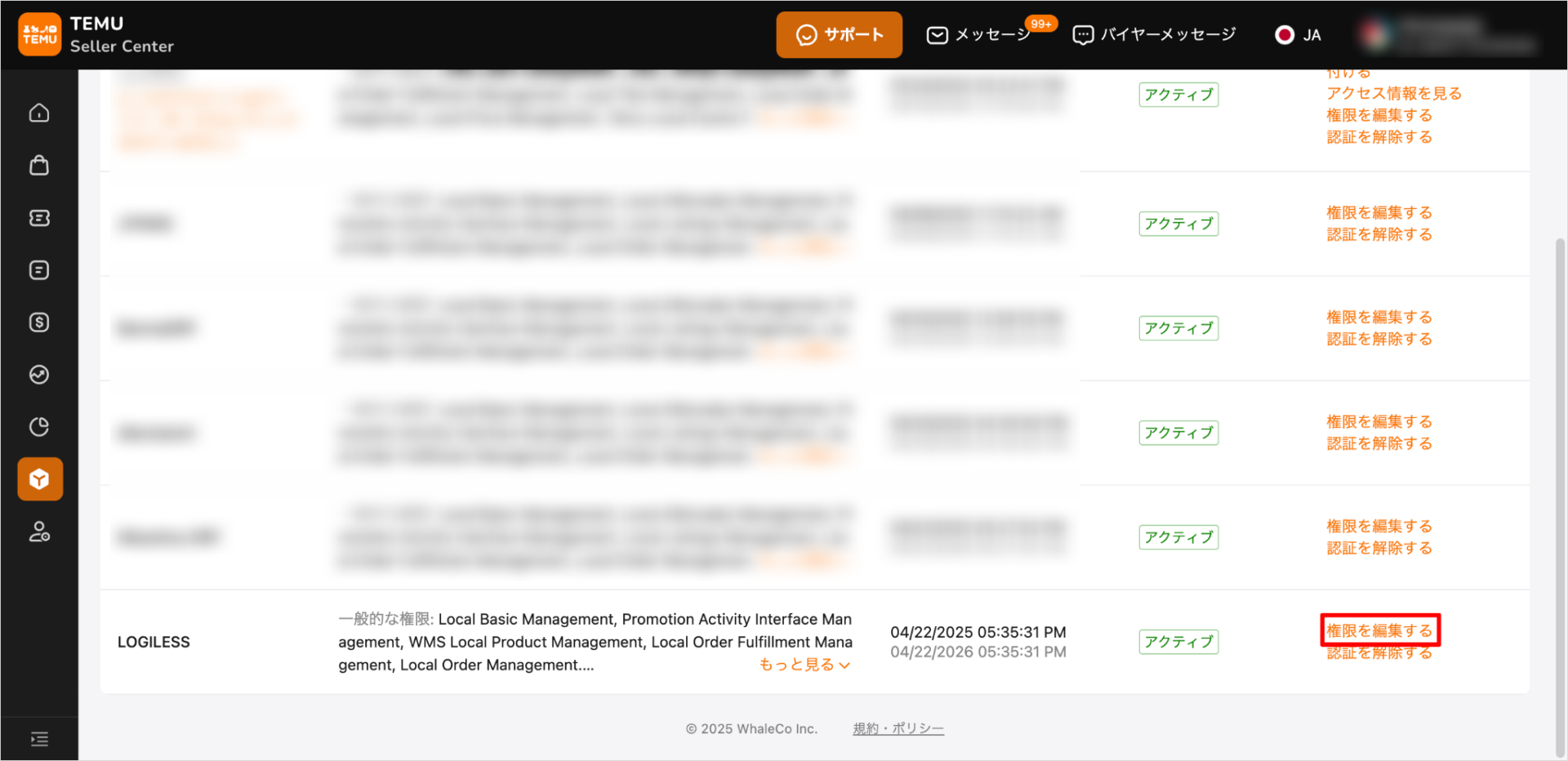Screen dimensions: 1568x761
Task: Click 権限を編集する for LOGILESS
Action: 1379,630
